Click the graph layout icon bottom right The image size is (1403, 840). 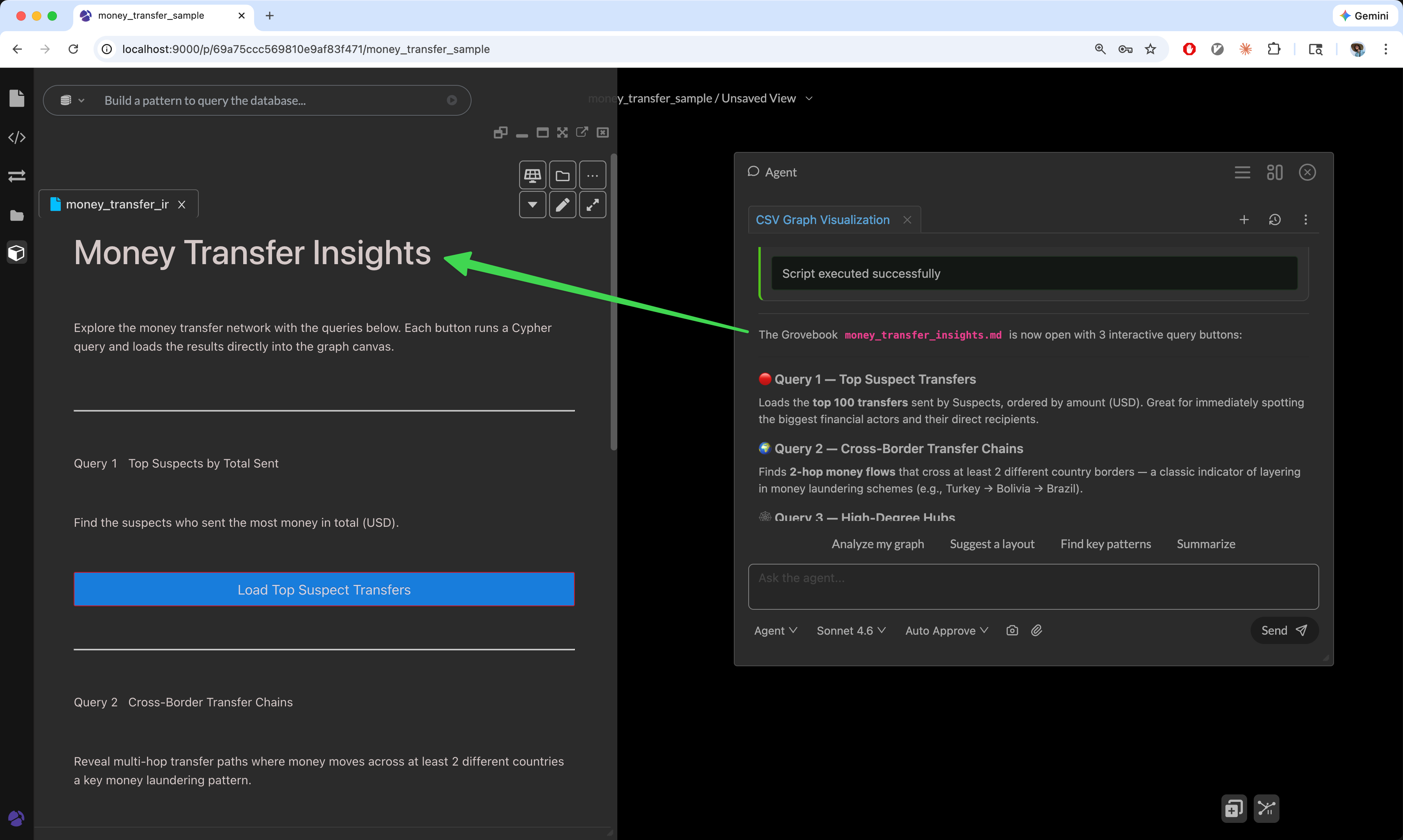click(1267, 808)
